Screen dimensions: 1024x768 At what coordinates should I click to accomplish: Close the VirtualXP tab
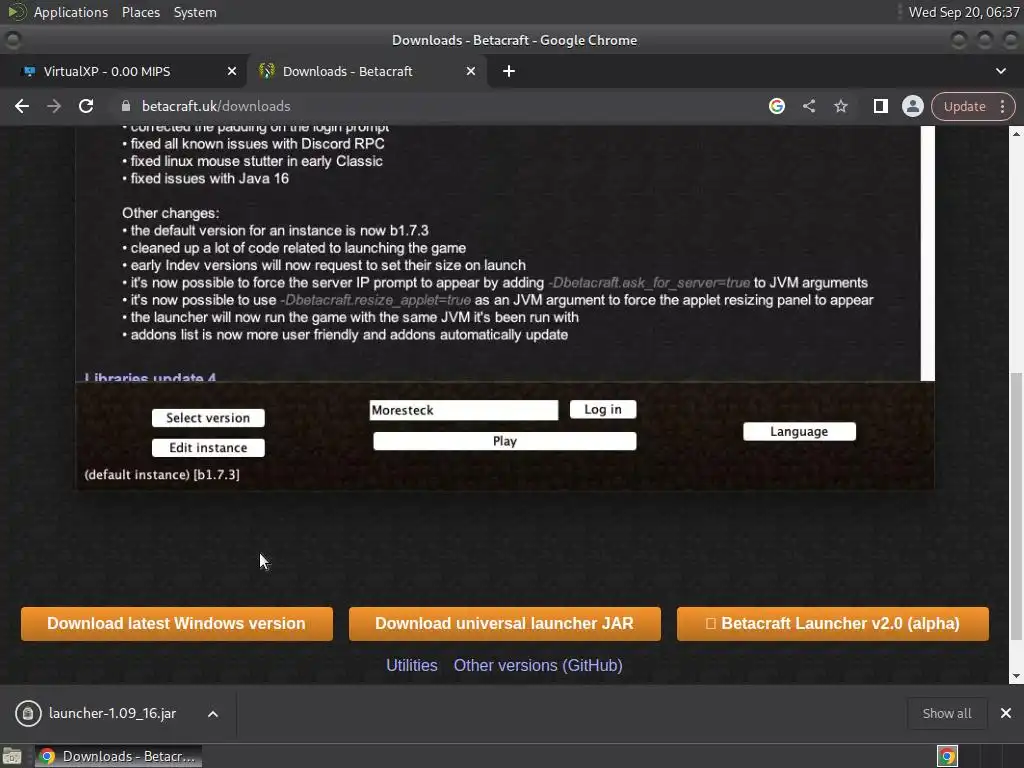(x=232, y=71)
